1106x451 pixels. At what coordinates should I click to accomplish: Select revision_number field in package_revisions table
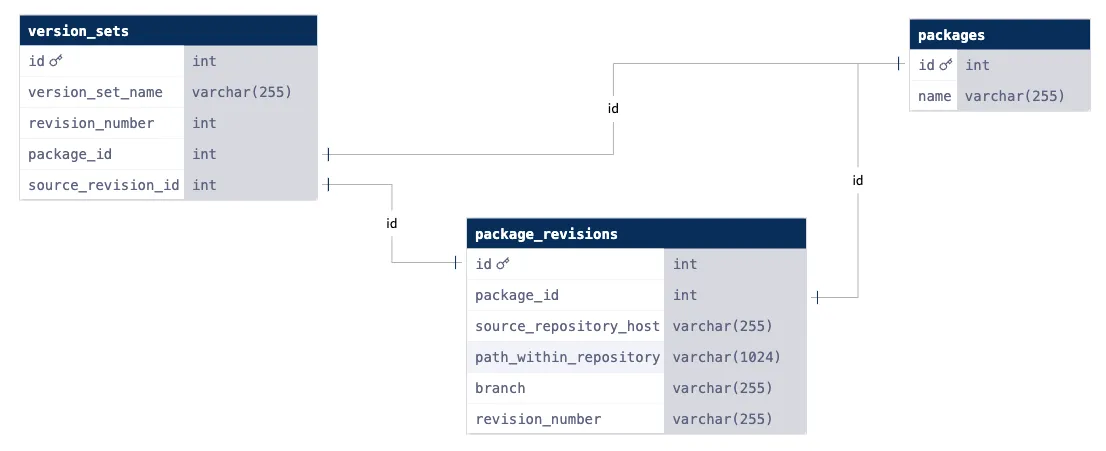[538, 419]
